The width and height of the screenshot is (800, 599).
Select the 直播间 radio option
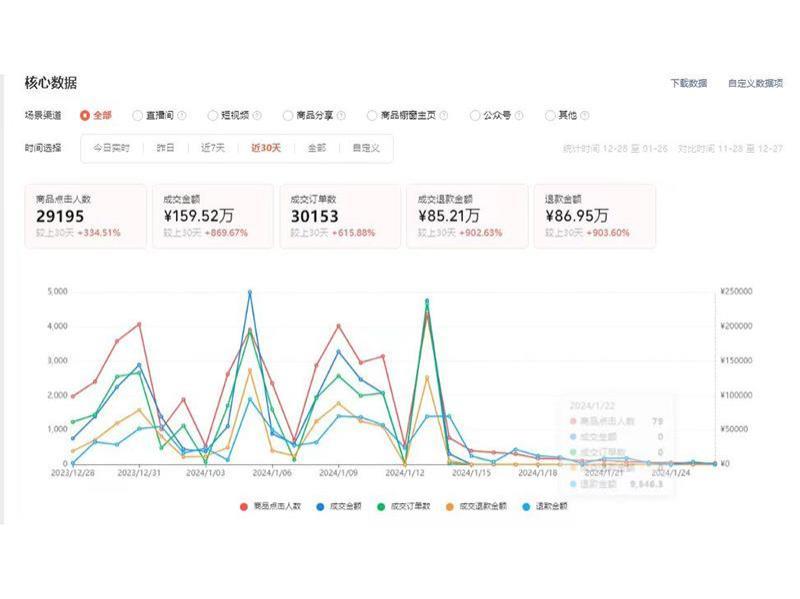[139, 116]
